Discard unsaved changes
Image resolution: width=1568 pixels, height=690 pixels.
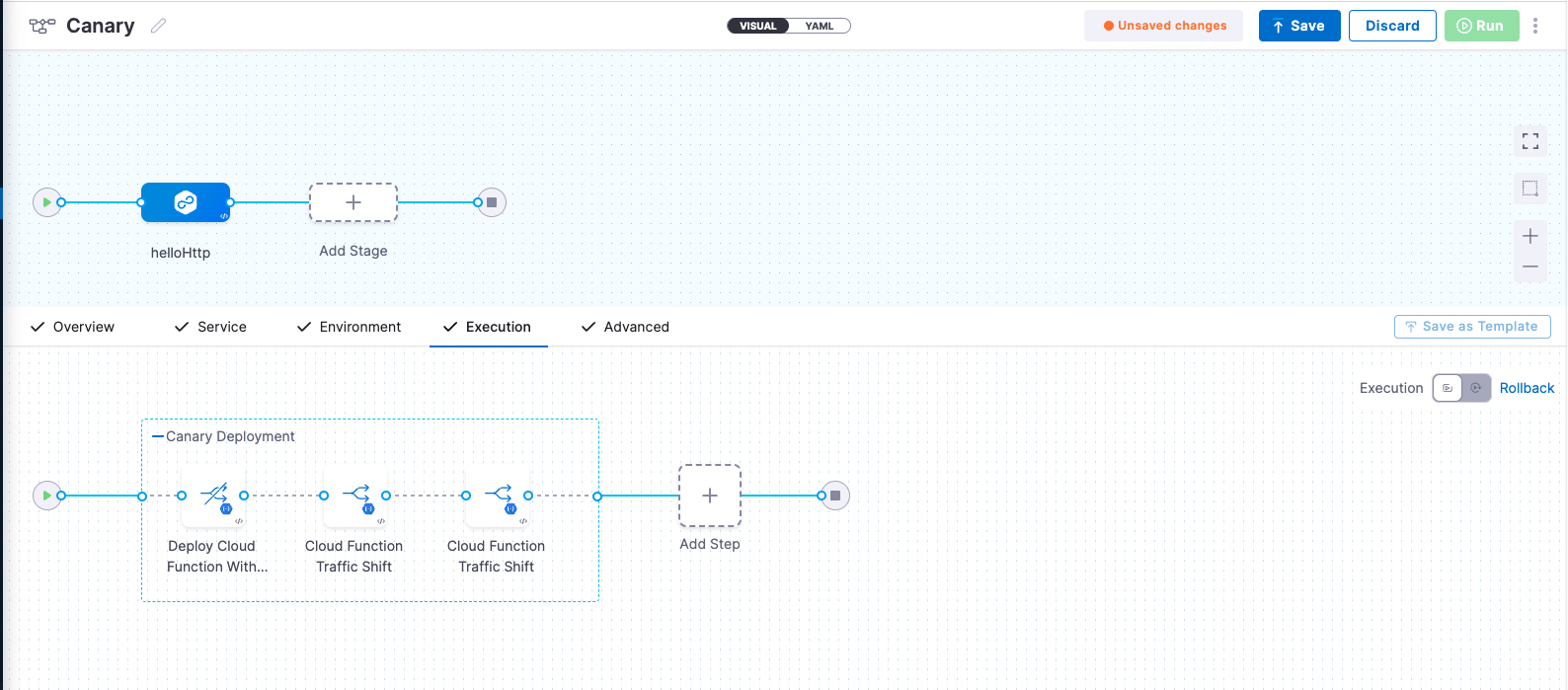(x=1391, y=26)
